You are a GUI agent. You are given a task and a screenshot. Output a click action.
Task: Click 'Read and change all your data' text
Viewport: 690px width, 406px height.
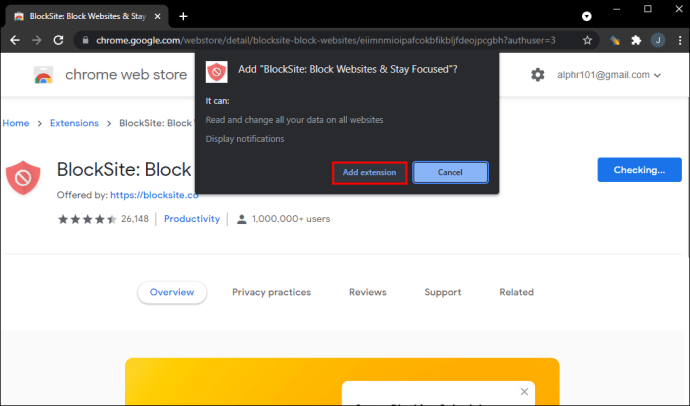(294, 120)
